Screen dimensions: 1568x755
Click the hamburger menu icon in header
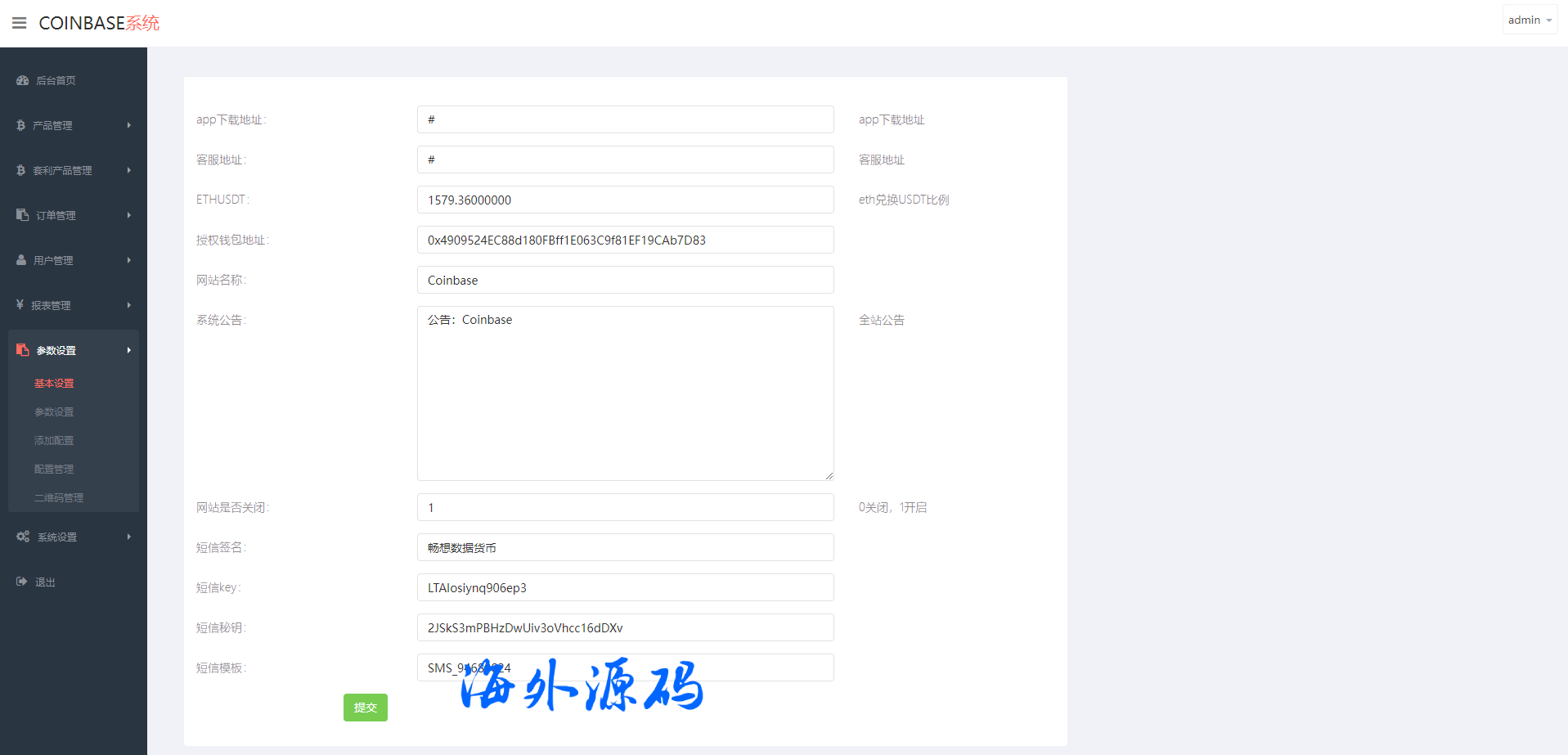(x=20, y=23)
